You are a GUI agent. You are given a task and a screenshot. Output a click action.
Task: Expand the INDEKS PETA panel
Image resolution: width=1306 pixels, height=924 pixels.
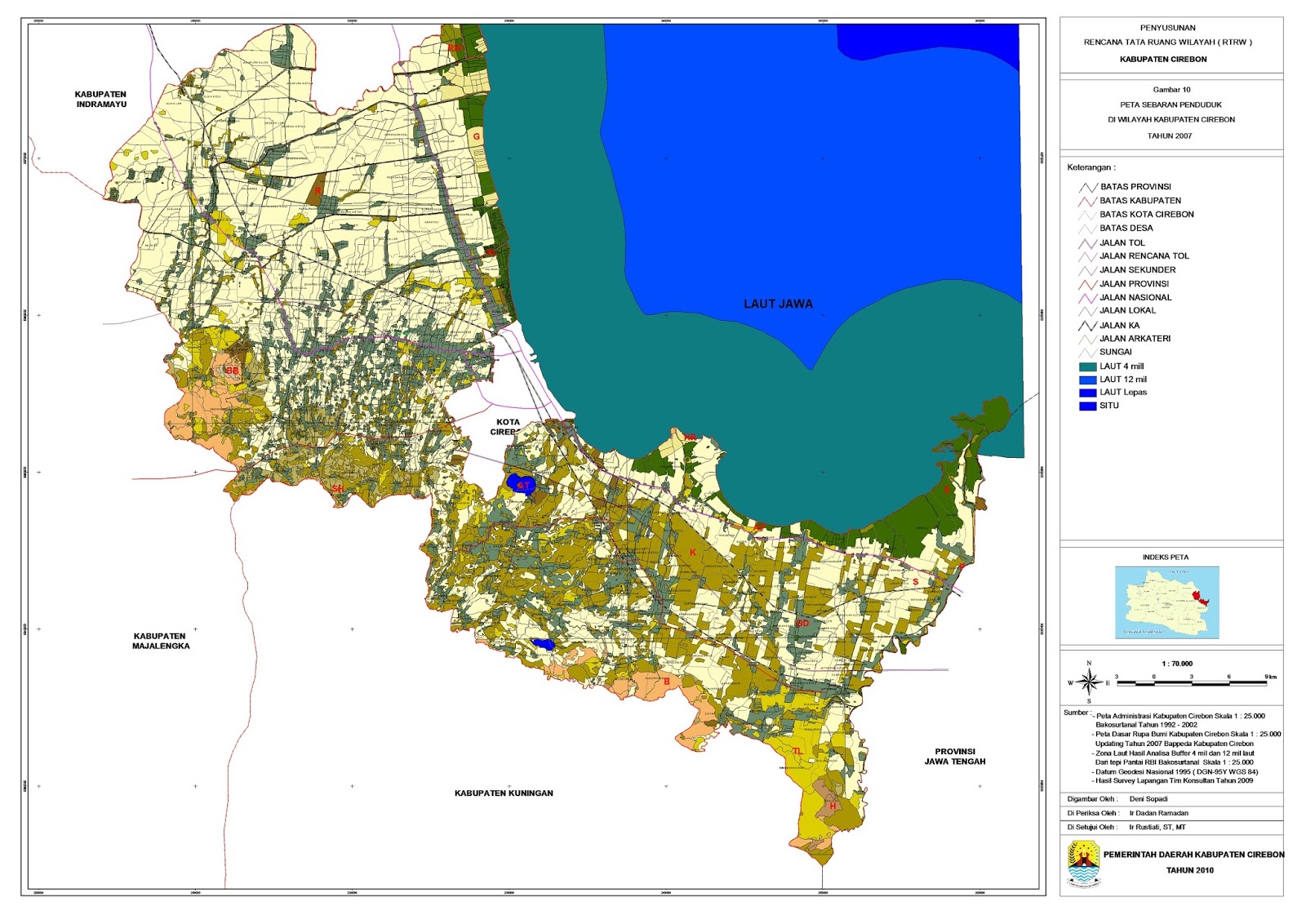coord(1166,558)
